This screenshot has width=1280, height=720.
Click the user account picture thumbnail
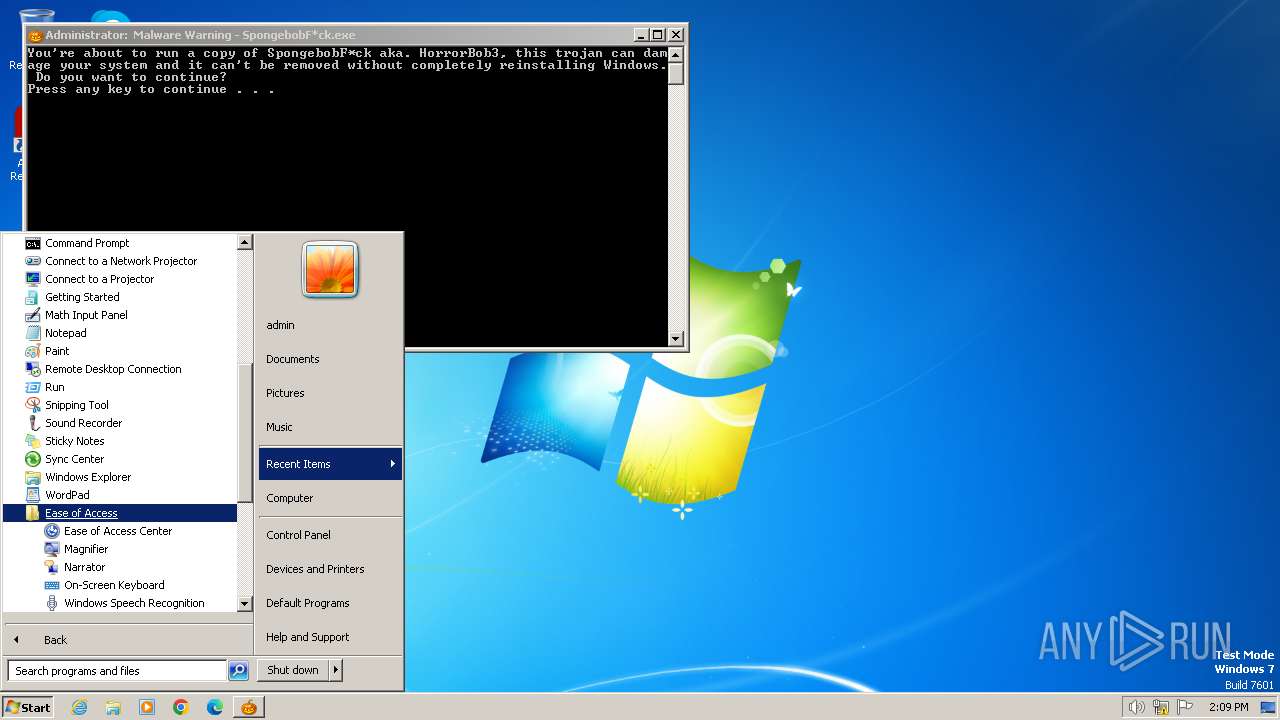click(x=330, y=269)
